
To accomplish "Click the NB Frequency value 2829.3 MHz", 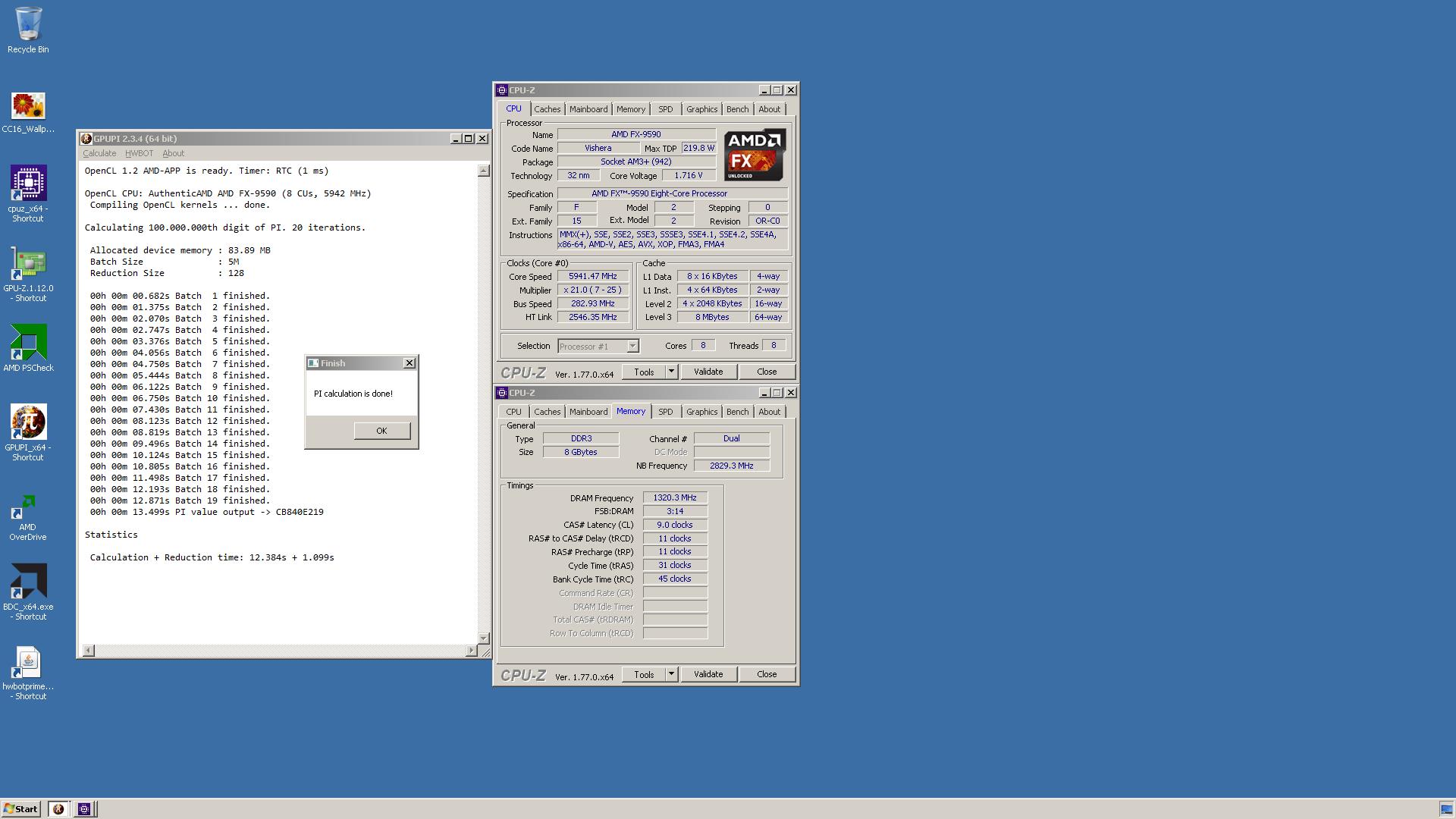I will [x=731, y=466].
